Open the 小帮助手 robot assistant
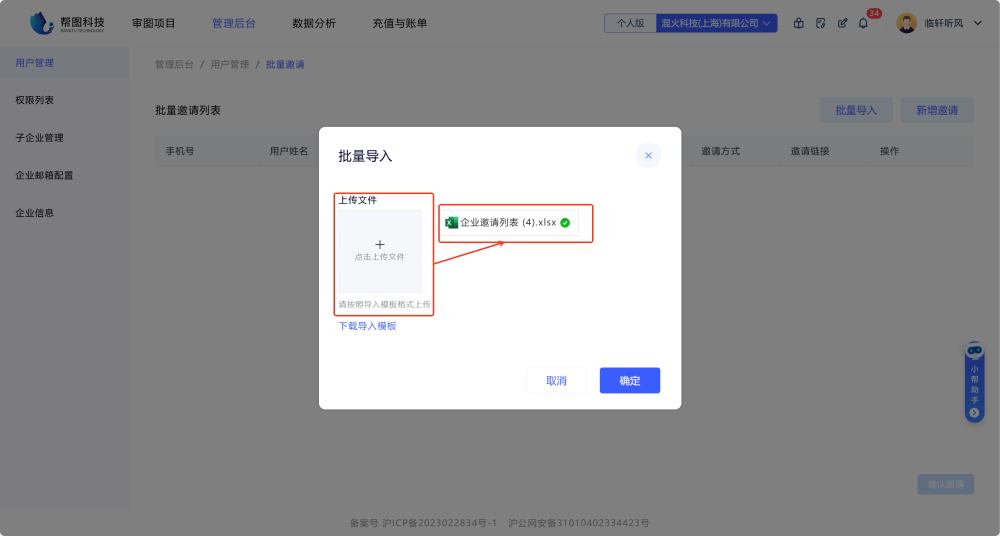This screenshot has width=1000, height=536. tap(974, 351)
